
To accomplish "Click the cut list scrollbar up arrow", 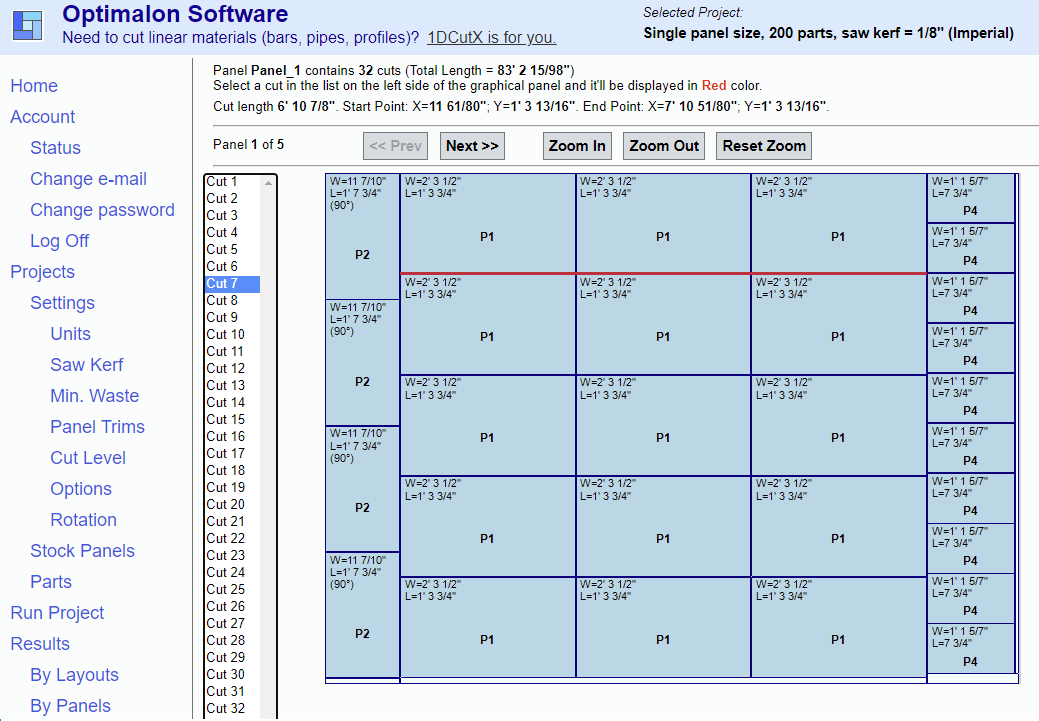I will (x=268, y=183).
